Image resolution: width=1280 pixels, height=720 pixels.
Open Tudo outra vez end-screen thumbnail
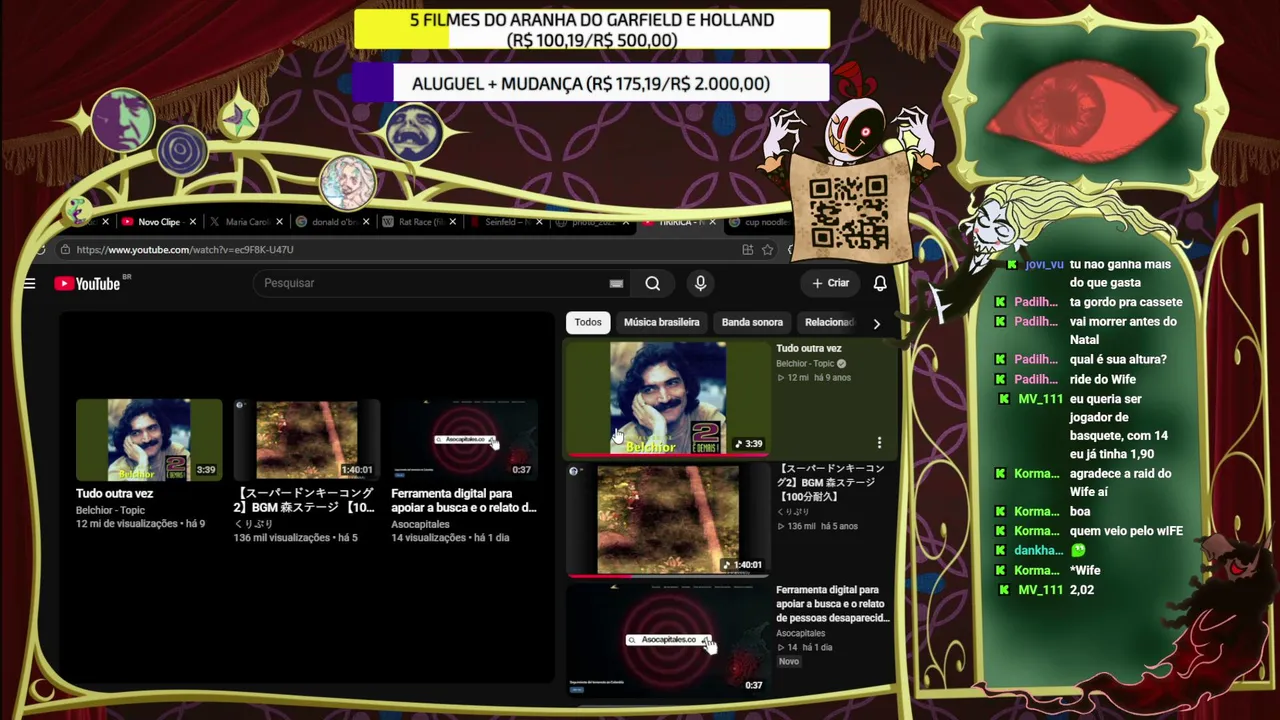(149, 440)
